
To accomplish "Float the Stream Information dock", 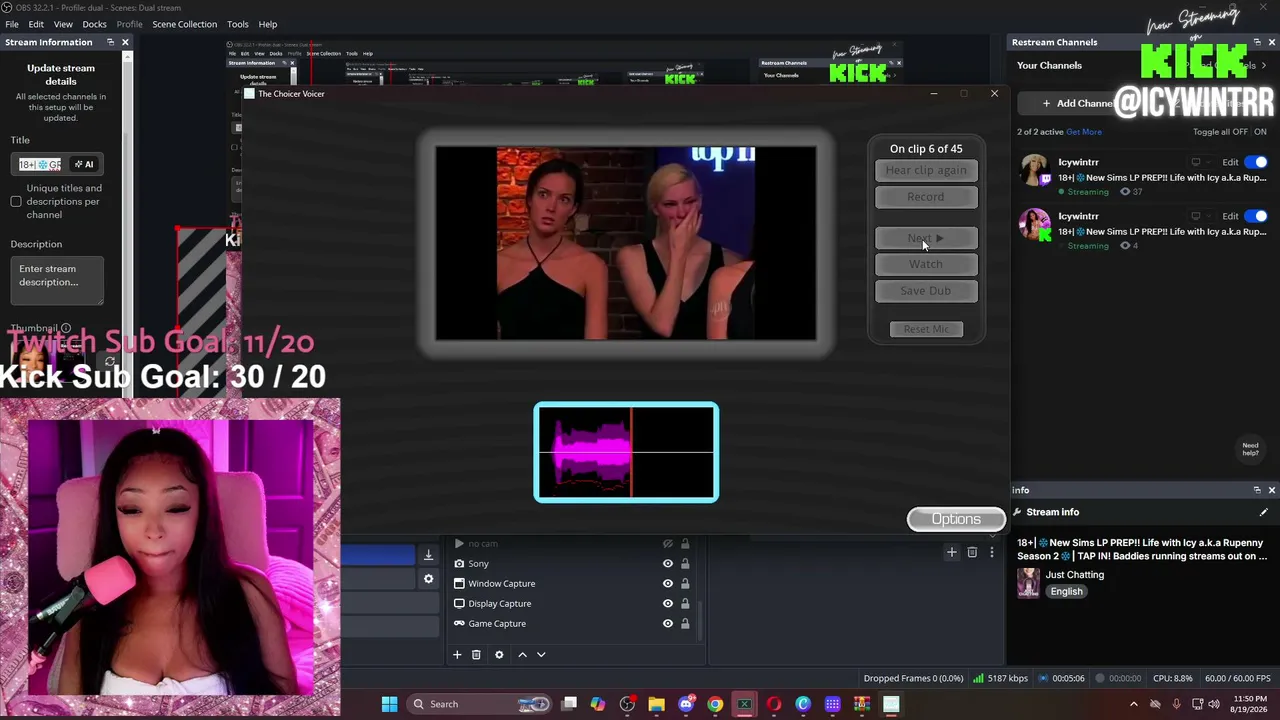I will 110,42.
